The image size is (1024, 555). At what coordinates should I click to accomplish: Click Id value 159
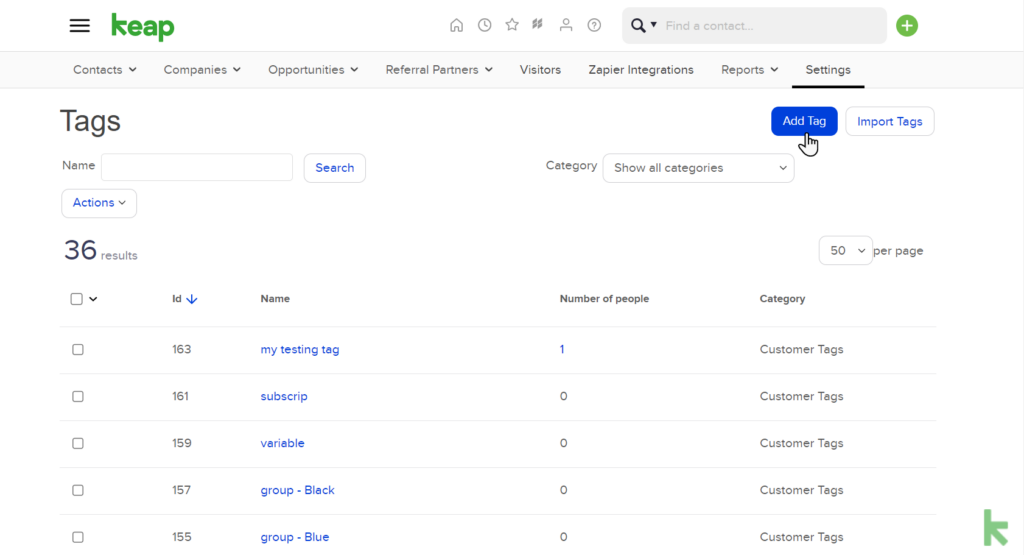tap(182, 443)
